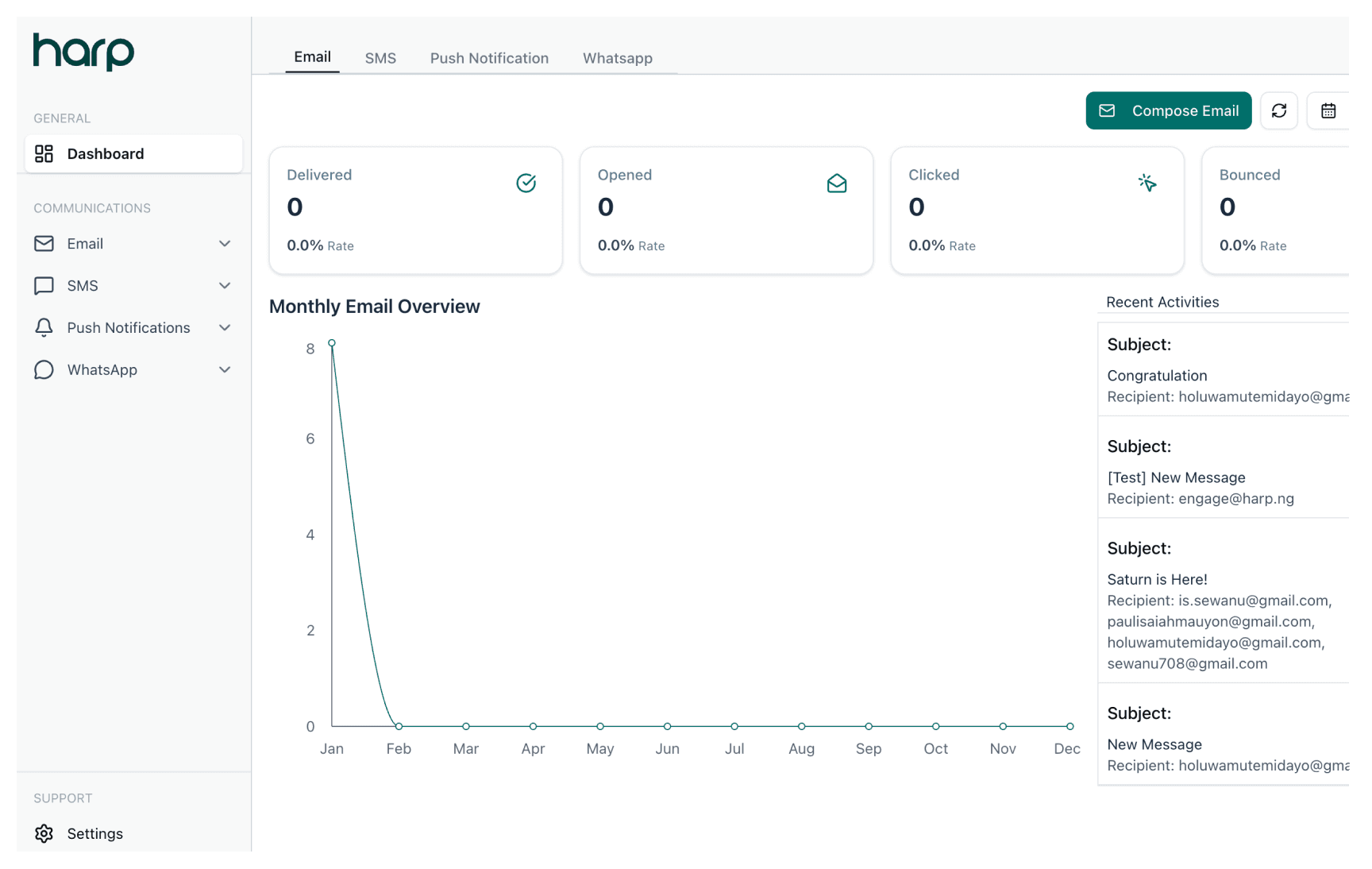Click the open envelope icon on Opened card

click(837, 183)
